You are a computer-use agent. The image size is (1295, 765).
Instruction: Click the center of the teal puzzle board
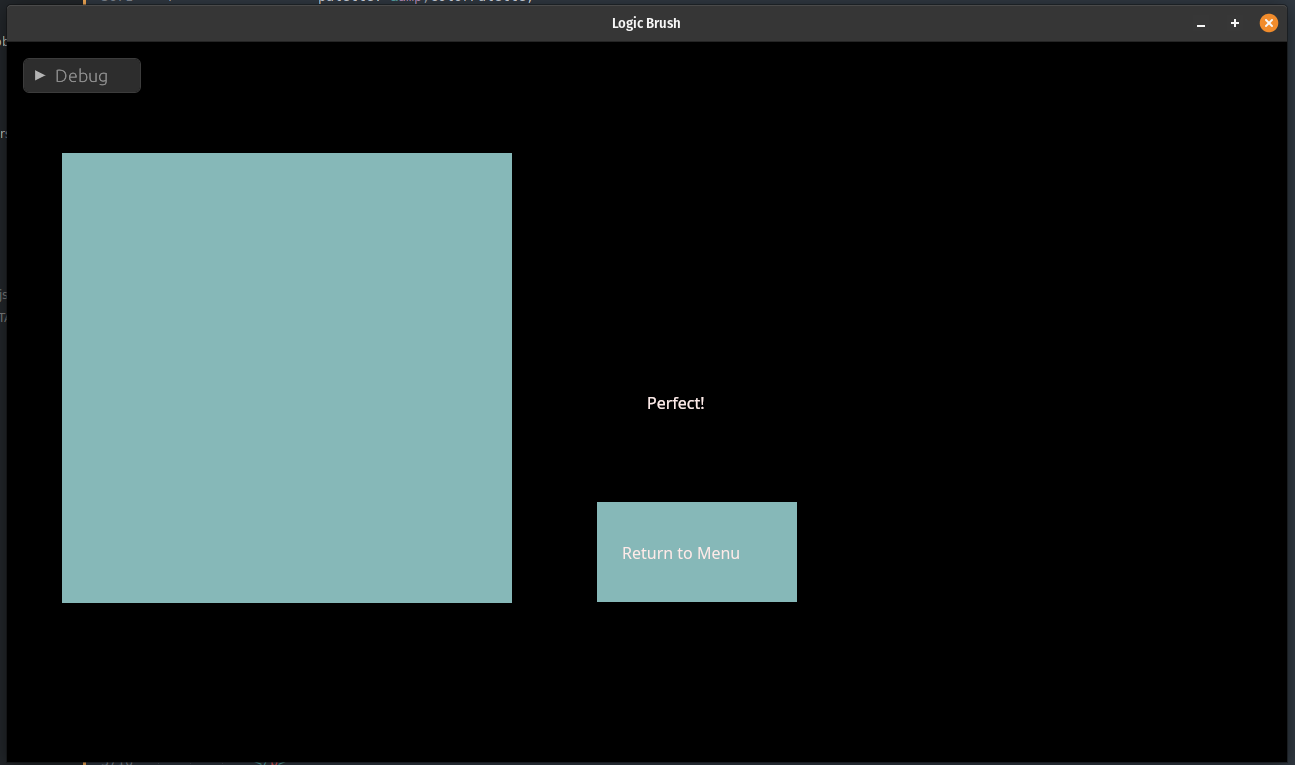click(x=287, y=378)
